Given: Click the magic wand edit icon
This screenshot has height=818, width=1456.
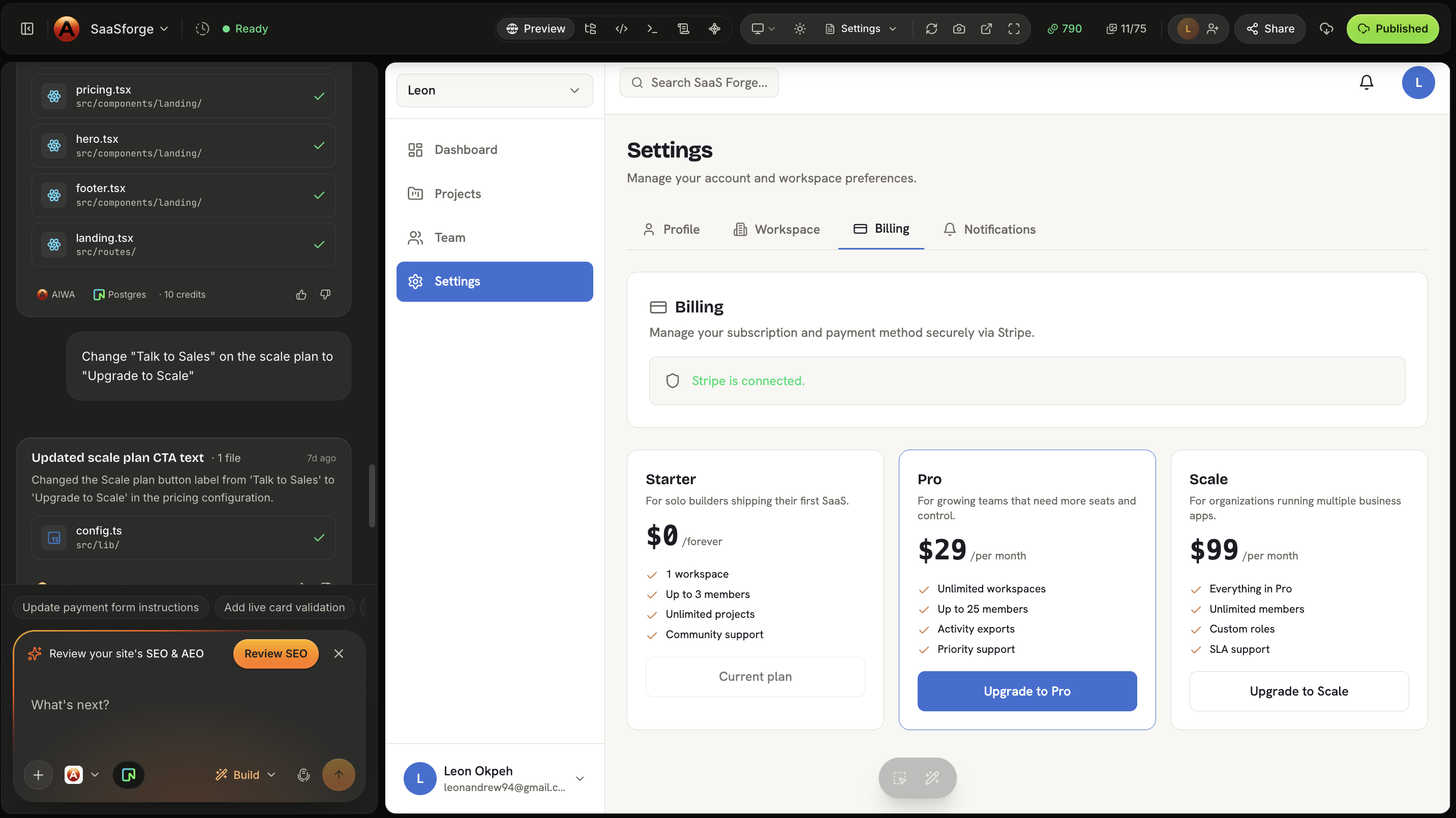Looking at the screenshot, I should 932,778.
